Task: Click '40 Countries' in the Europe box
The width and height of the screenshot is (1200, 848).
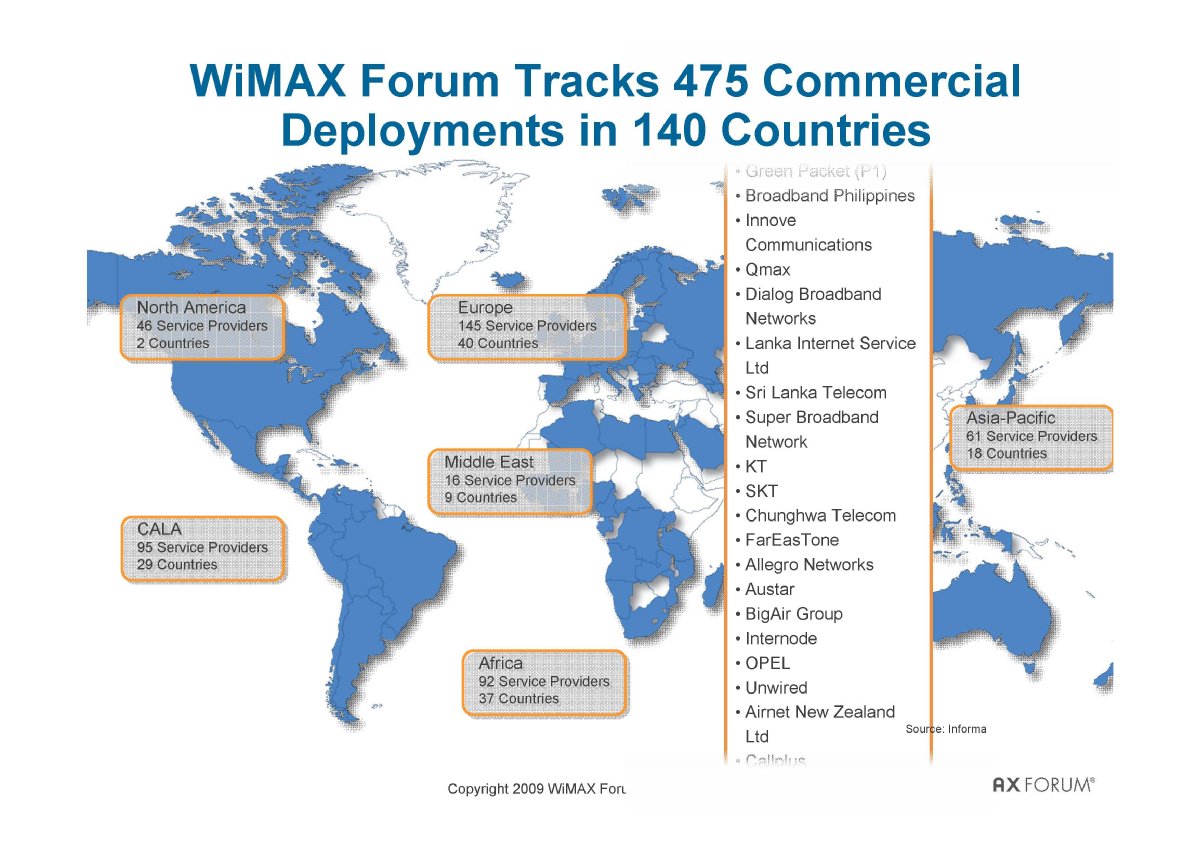Action: 498,343
